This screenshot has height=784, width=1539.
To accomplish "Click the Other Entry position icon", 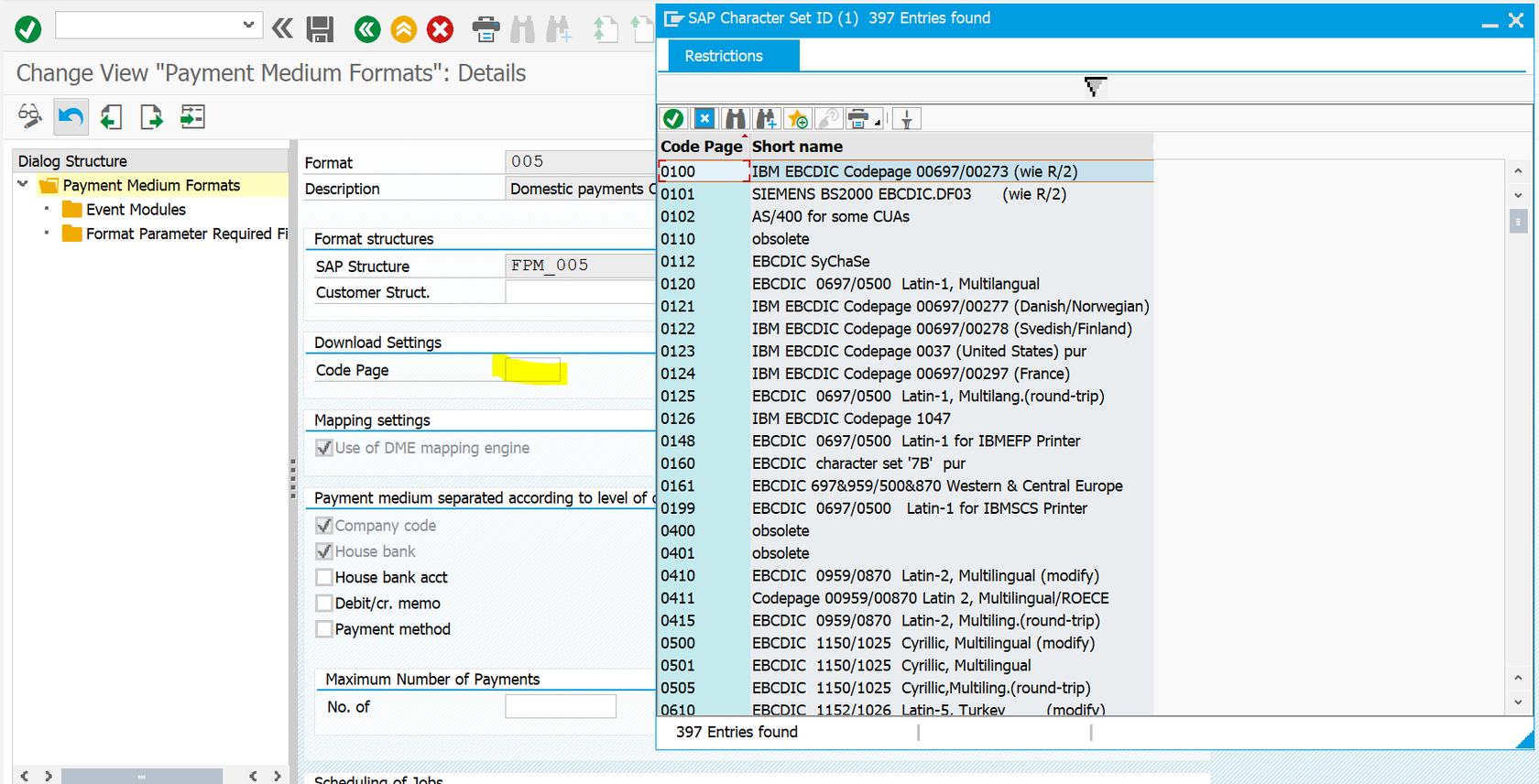I will coord(192,116).
